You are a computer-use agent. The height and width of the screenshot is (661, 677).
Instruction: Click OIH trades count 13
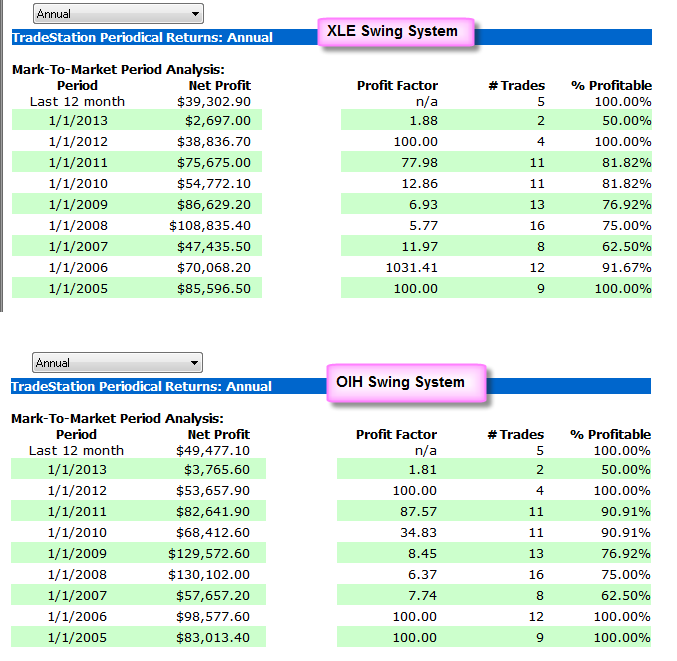[x=536, y=554]
